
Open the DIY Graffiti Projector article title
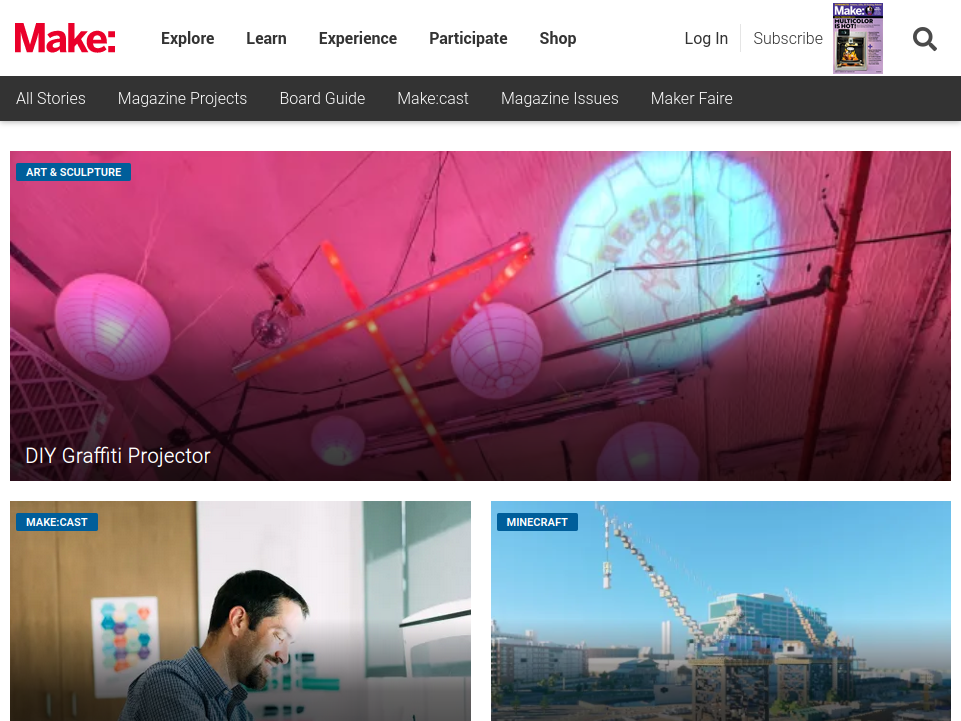click(118, 456)
